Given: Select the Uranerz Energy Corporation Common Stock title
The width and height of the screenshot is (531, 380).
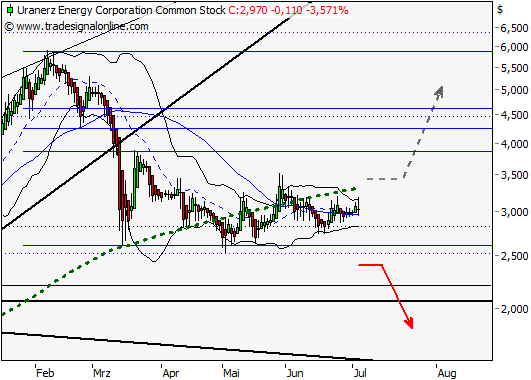Looking at the screenshot, I should coord(121,10).
